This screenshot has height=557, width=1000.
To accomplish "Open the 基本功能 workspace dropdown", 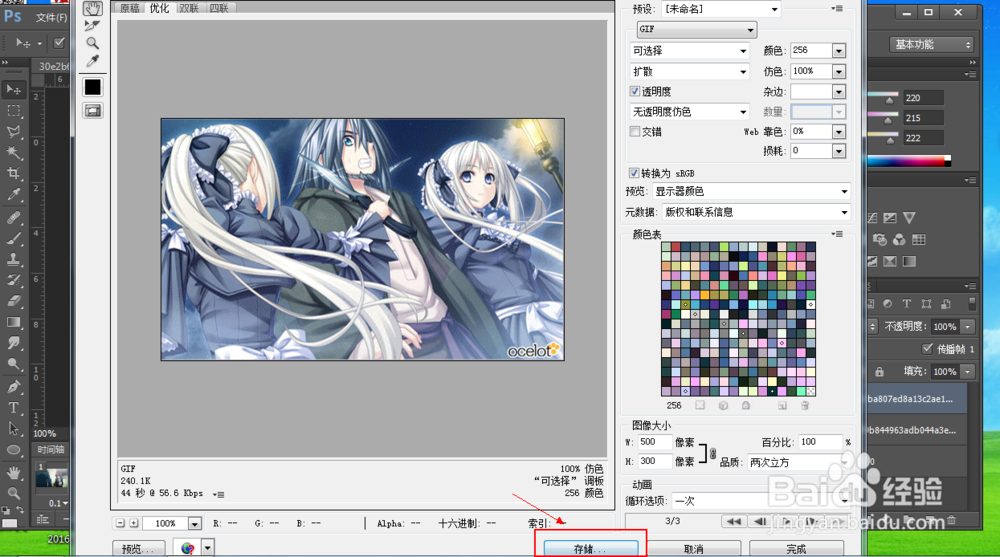I will click(932, 44).
